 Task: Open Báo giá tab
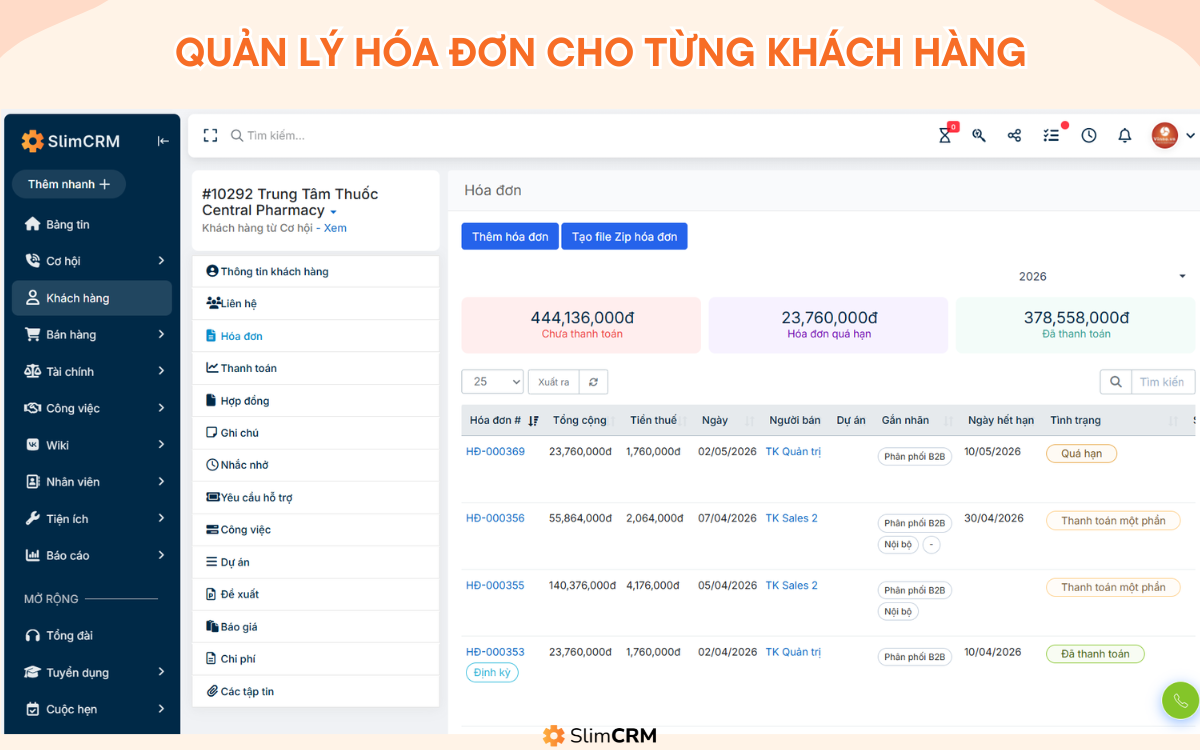click(x=315, y=627)
